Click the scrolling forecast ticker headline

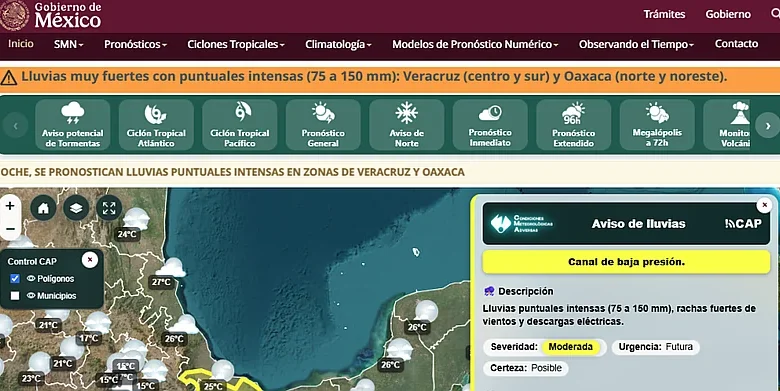click(x=232, y=172)
